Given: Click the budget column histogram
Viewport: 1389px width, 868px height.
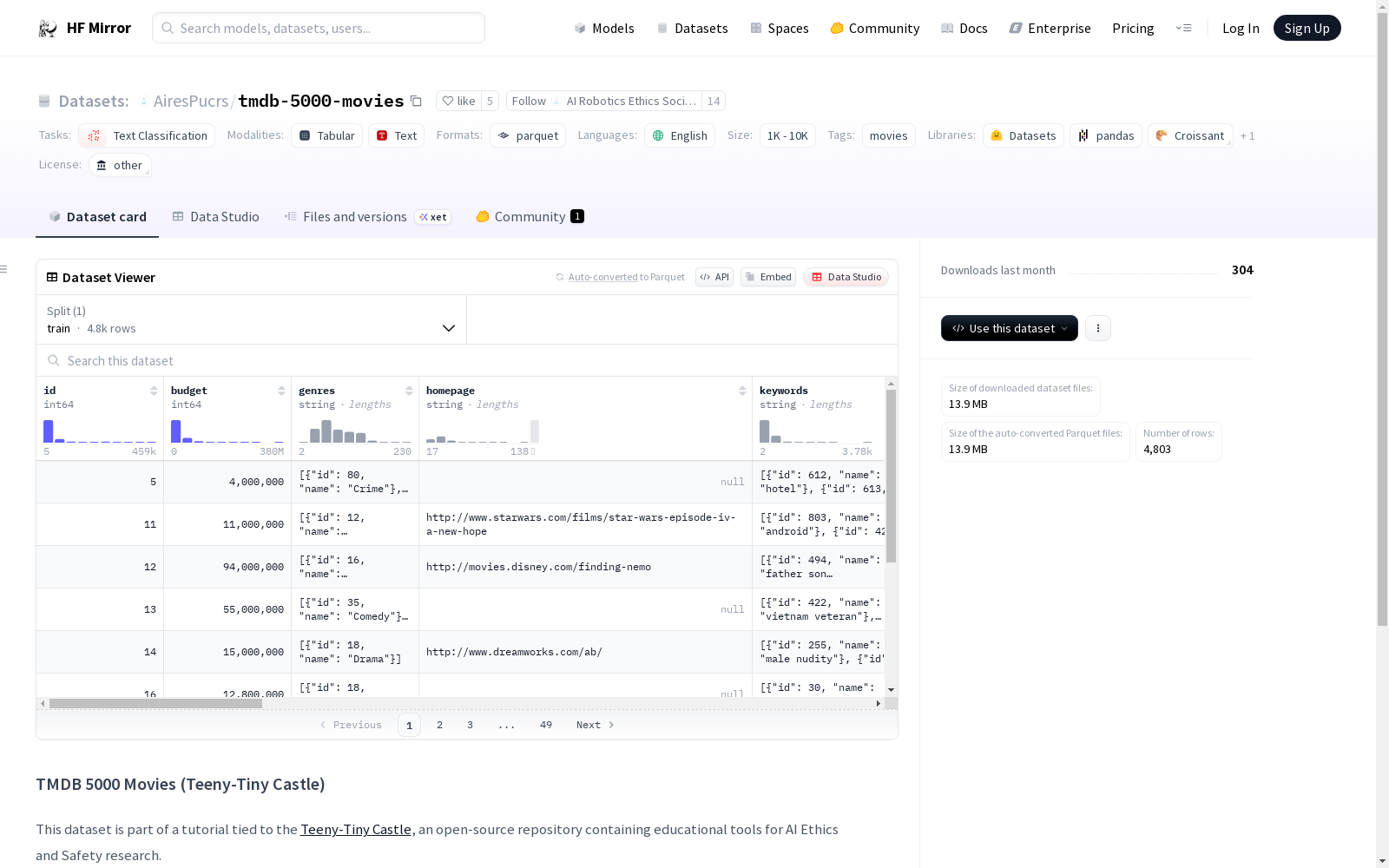Looking at the screenshot, I should coord(227,431).
